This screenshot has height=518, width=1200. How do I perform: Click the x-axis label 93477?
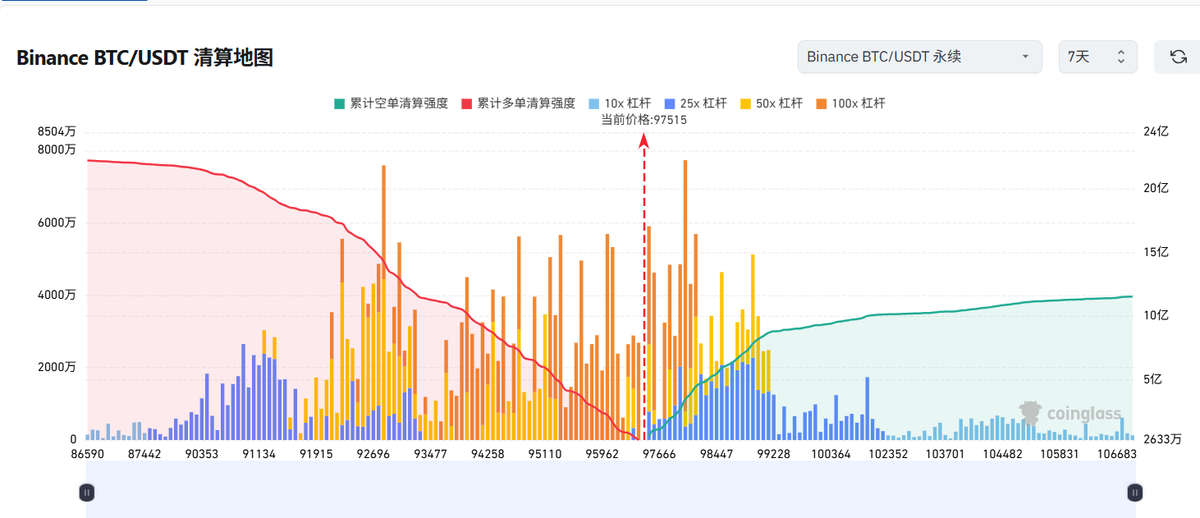pos(430,453)
